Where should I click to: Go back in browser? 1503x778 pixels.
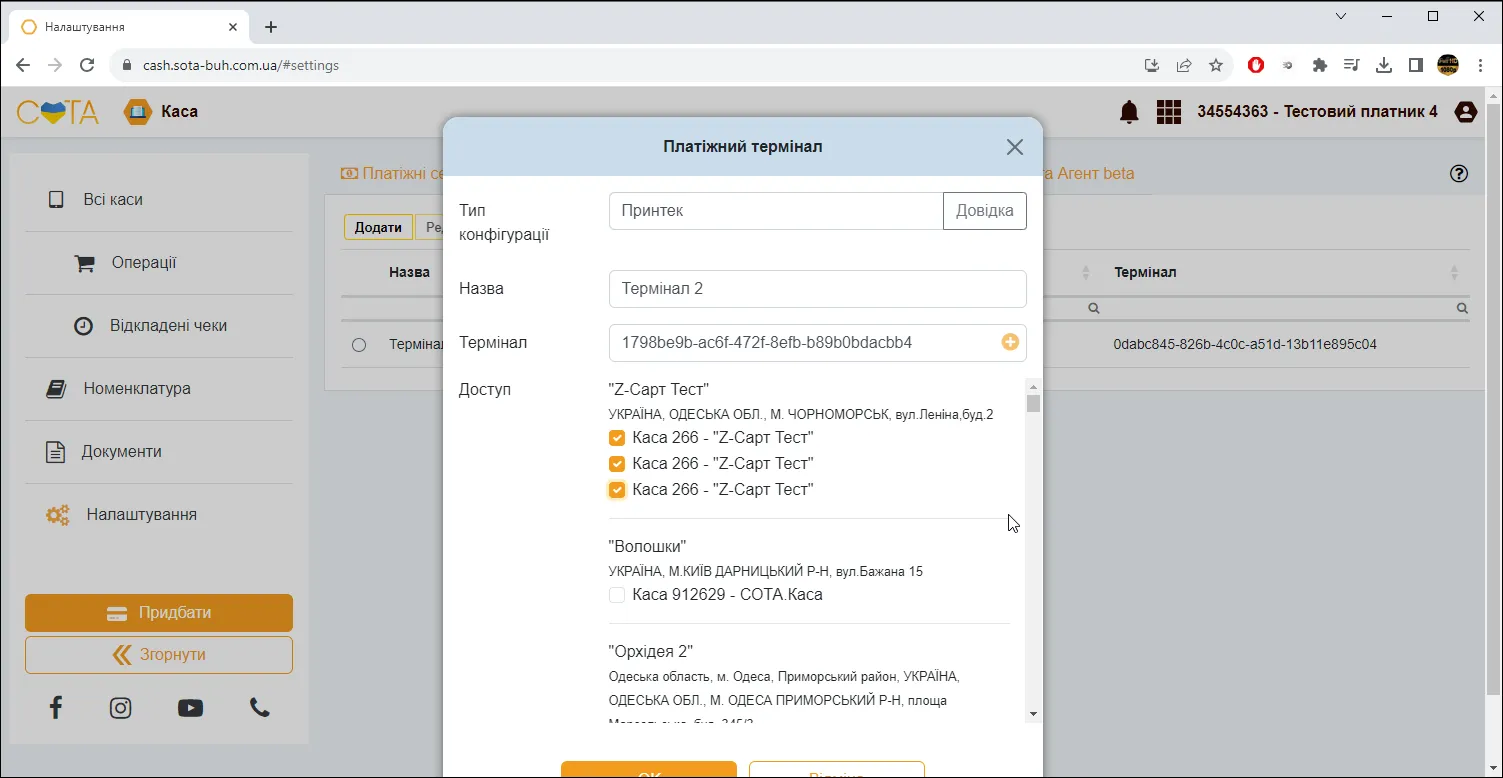(23, 65)
